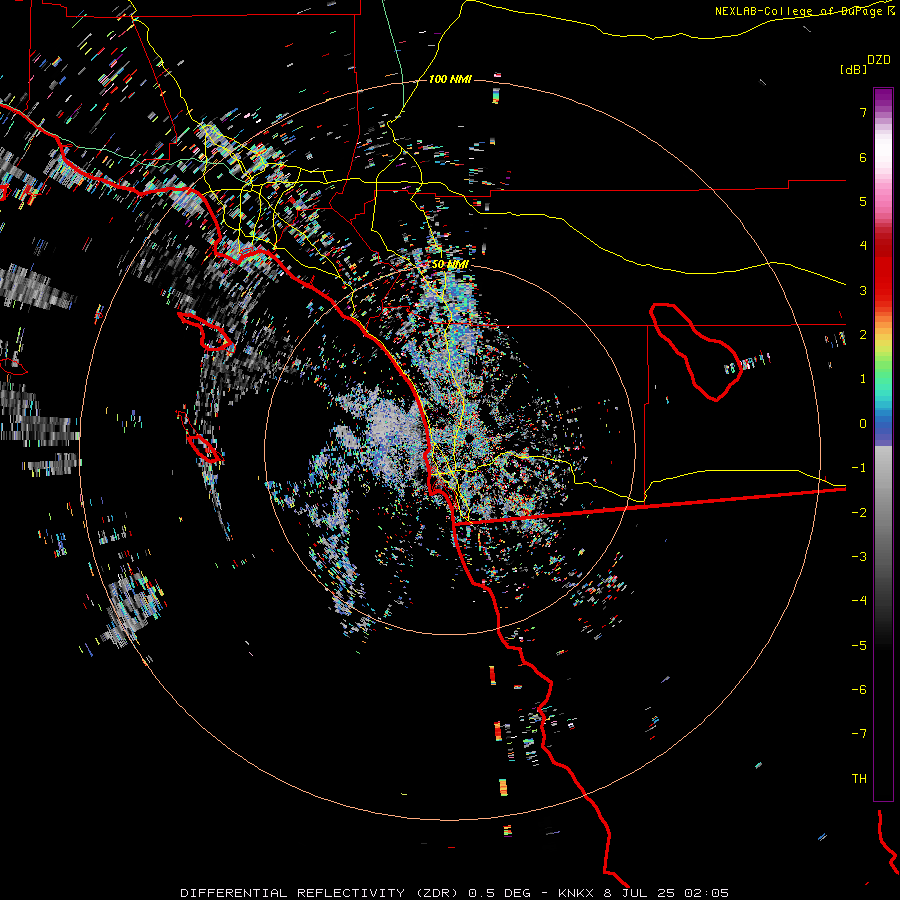Click the DZD product label above the color scale
The height and width of the screenshot is (900, 900).
tap(879, 60)
